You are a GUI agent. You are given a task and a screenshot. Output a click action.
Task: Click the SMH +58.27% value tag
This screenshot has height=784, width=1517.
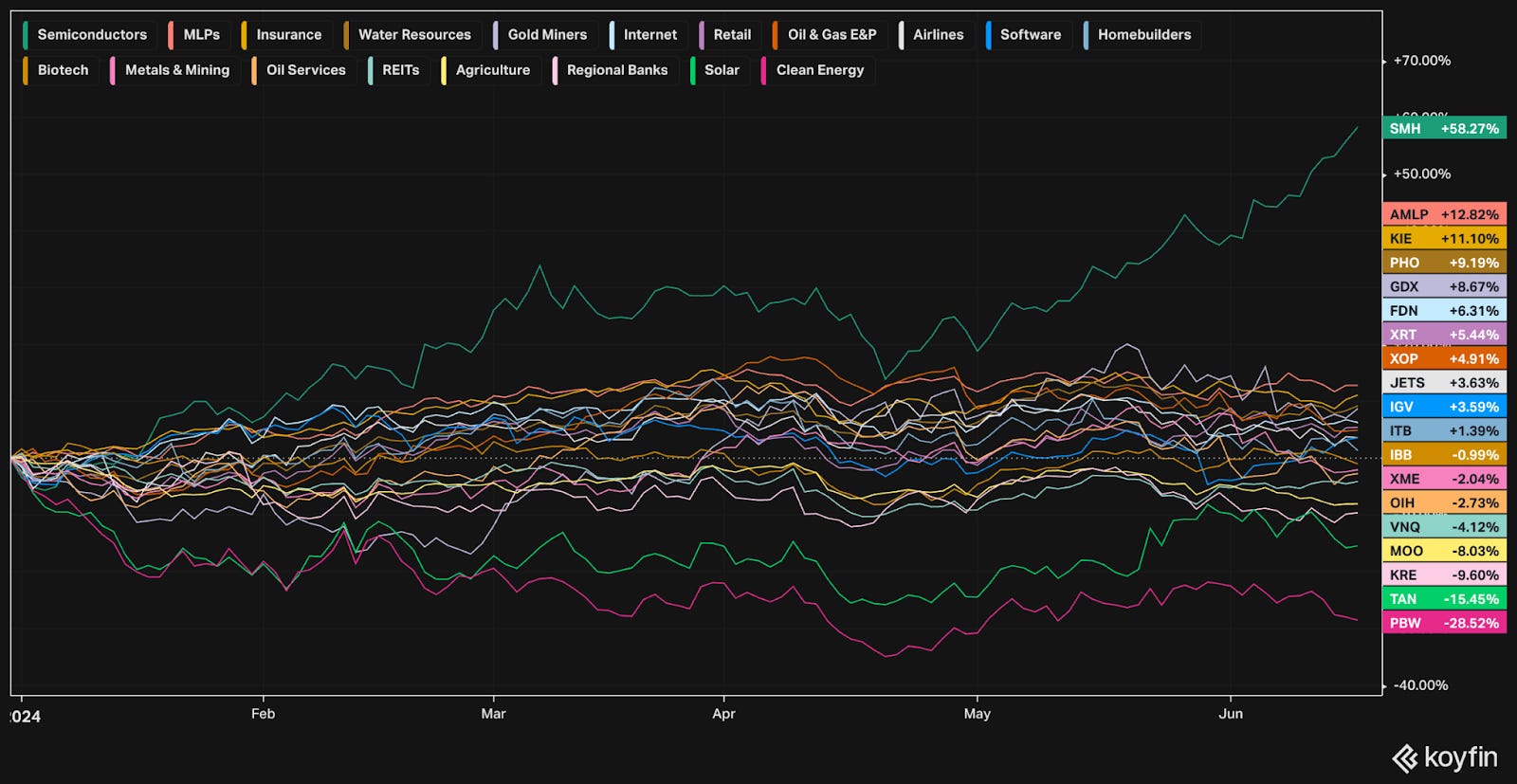tap(1444, 129)
